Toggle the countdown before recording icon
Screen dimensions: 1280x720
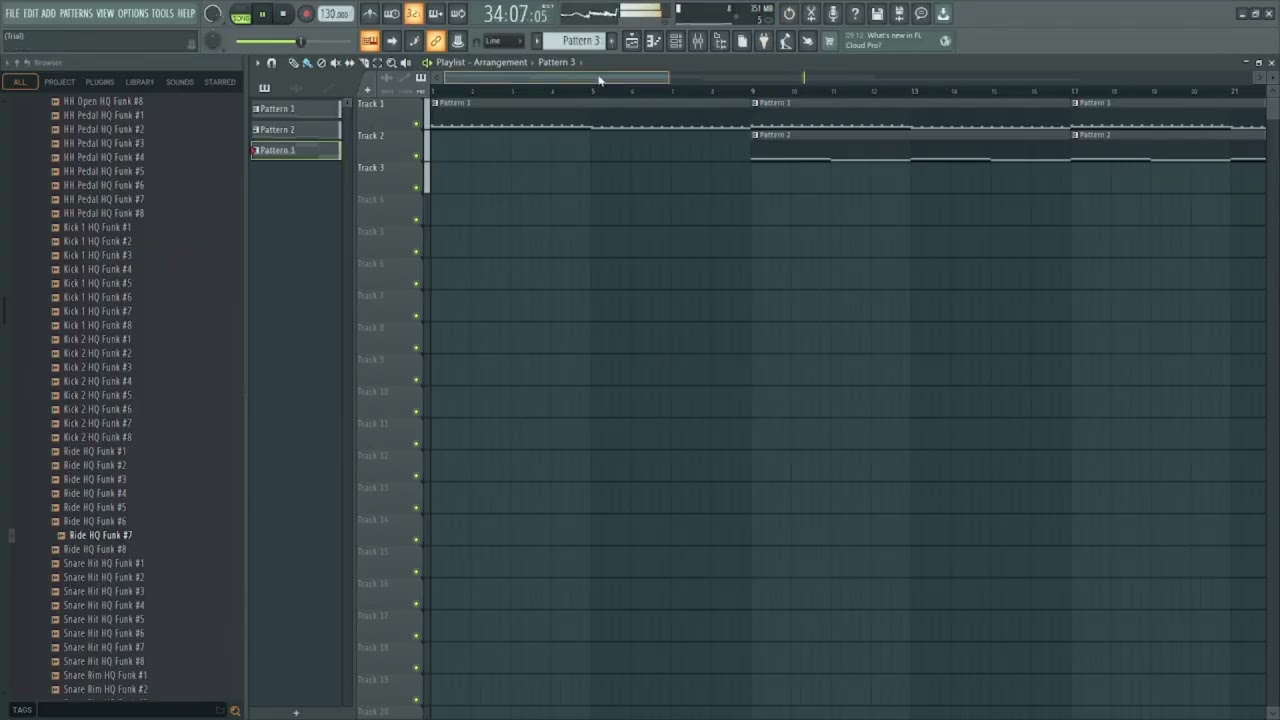coord(414,14)
